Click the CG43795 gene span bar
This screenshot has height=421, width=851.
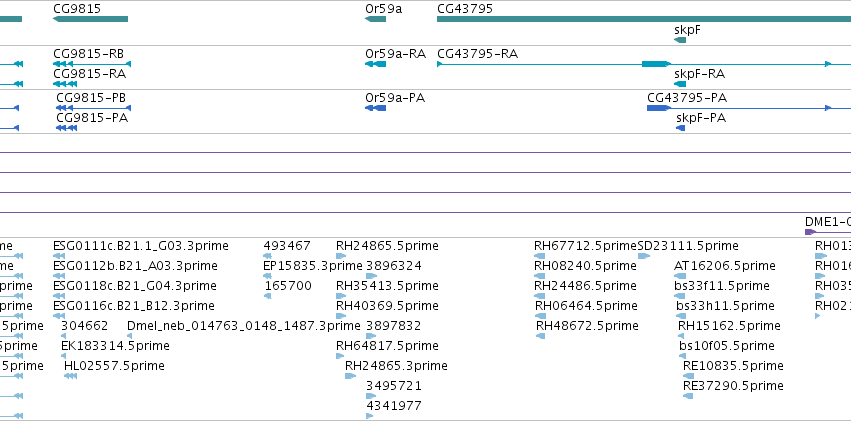644,19
